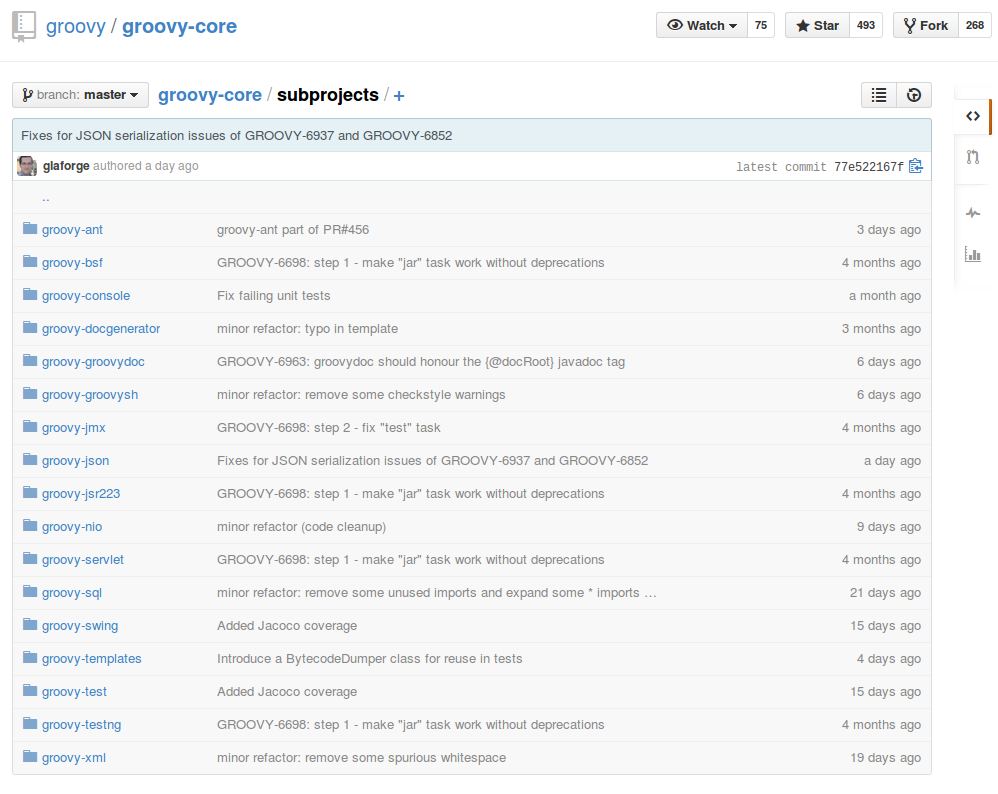Viewport: 998px width, 794px height.
Task: Show the file list view icon button
Action: [879, 95]
